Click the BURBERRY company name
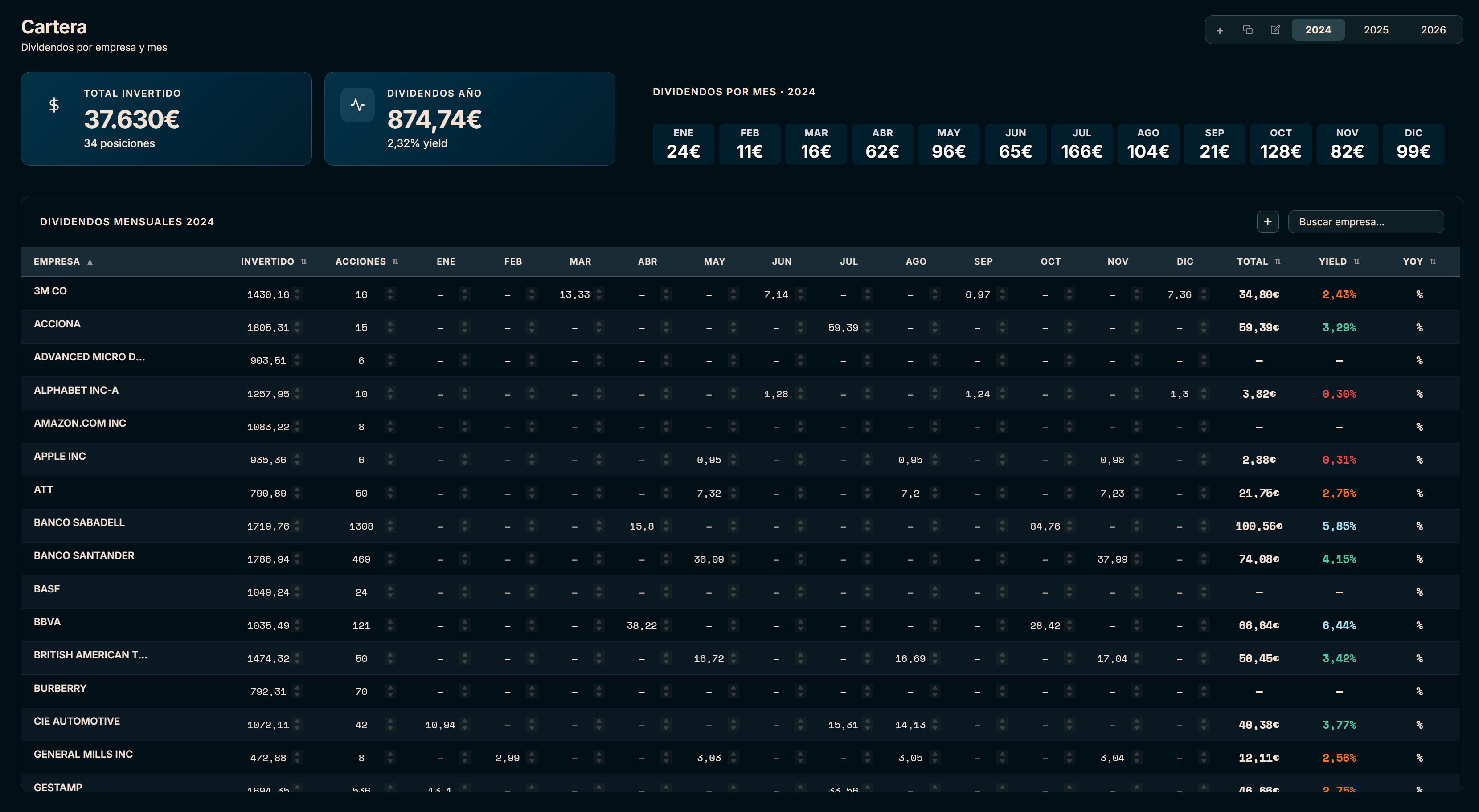Image resolution: width=1479 pixels, height=812 pixels. 60,688
